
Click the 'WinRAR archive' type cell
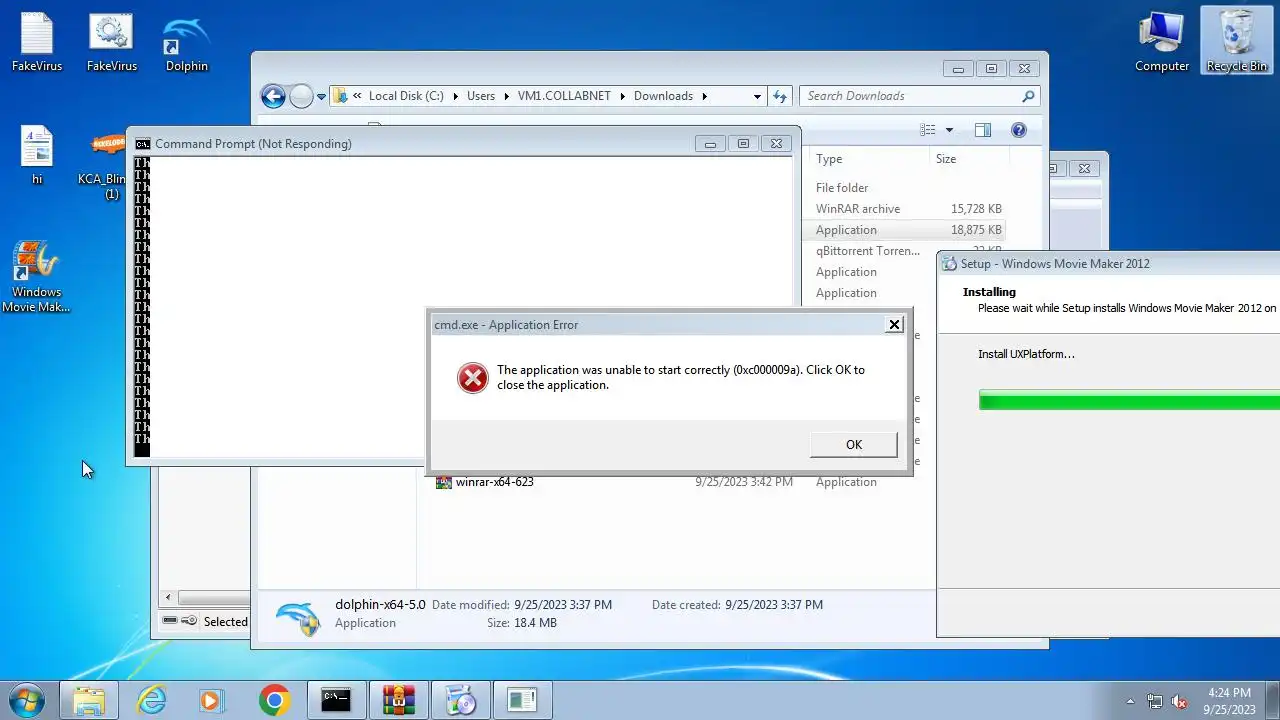click(858, 209)
